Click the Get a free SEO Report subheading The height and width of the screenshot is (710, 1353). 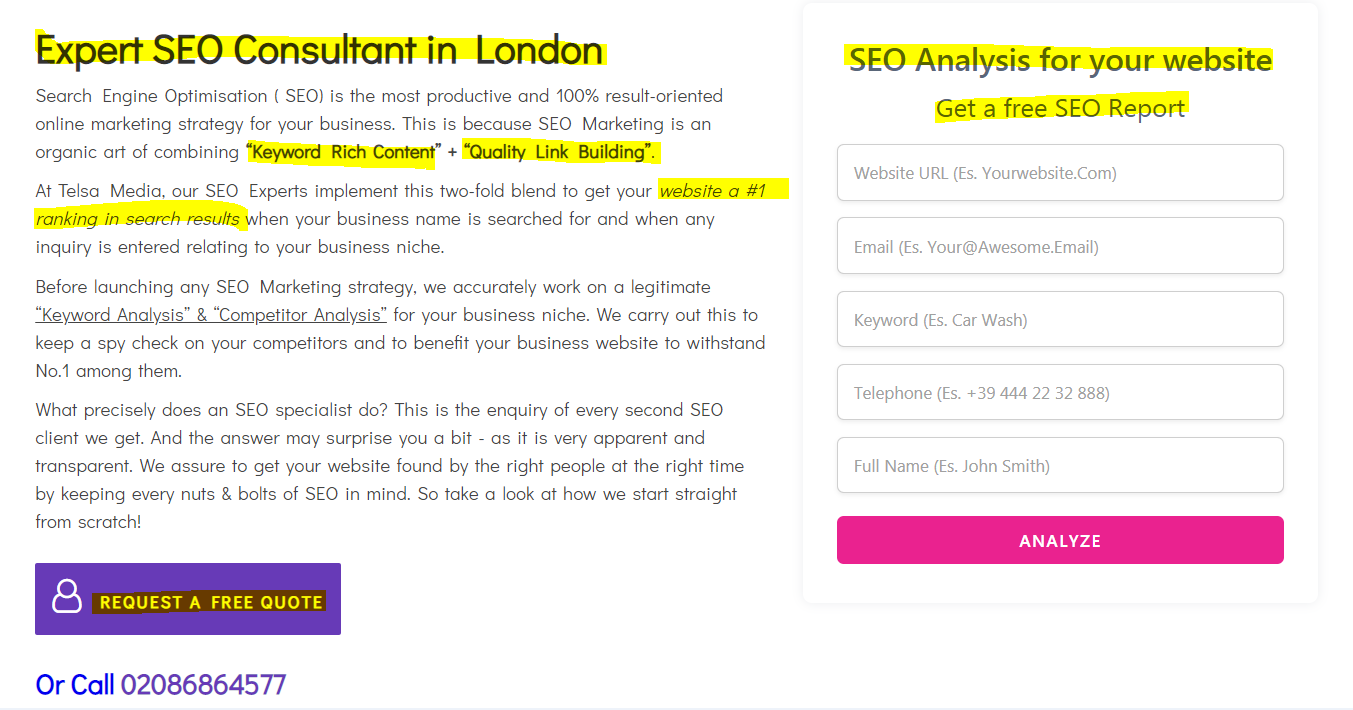pos(1060,108)
